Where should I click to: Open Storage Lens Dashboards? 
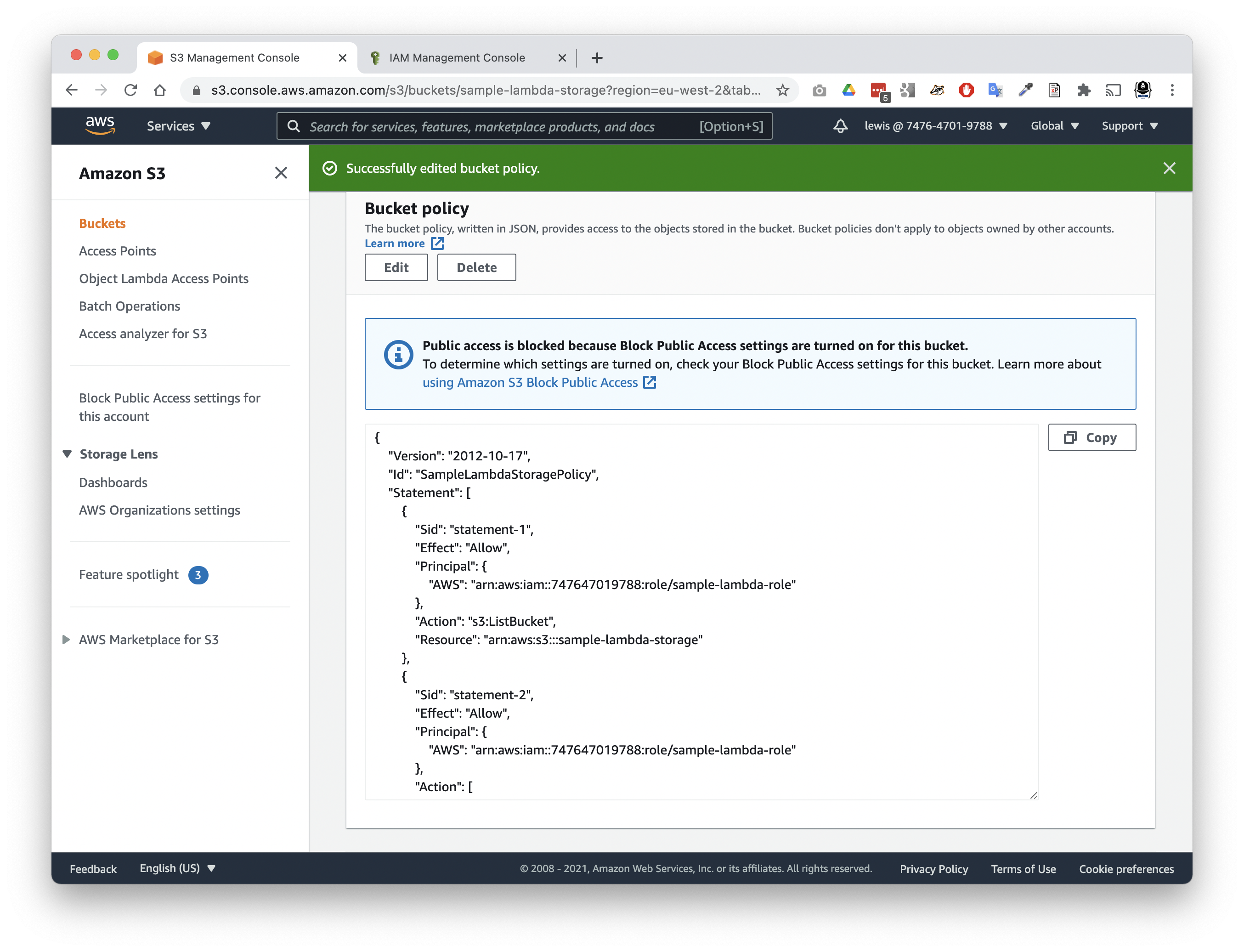point(113,482)
